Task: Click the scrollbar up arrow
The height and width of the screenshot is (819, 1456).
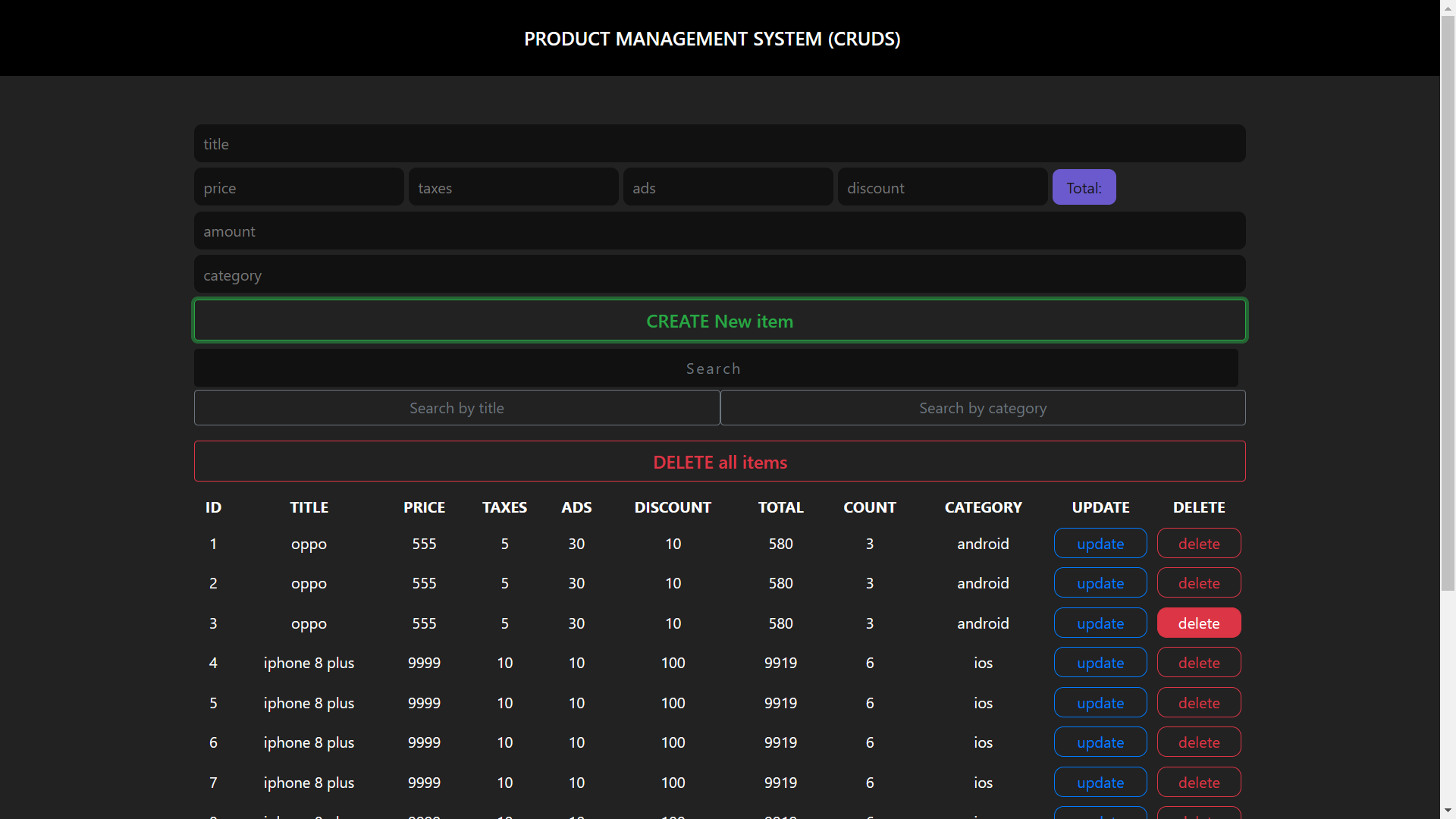Action: 1448,7
